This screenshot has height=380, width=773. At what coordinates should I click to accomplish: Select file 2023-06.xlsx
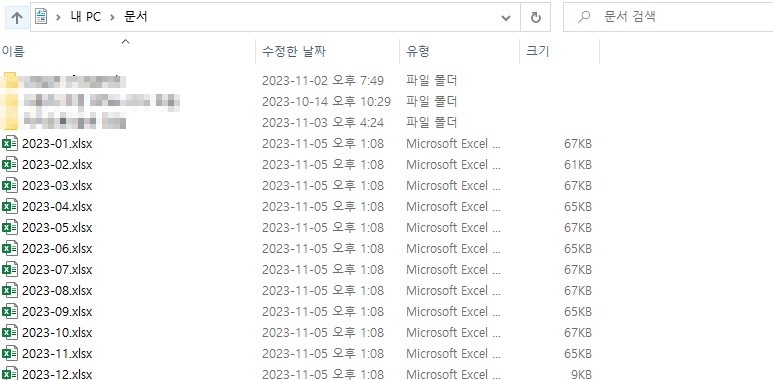coord(57,248)
